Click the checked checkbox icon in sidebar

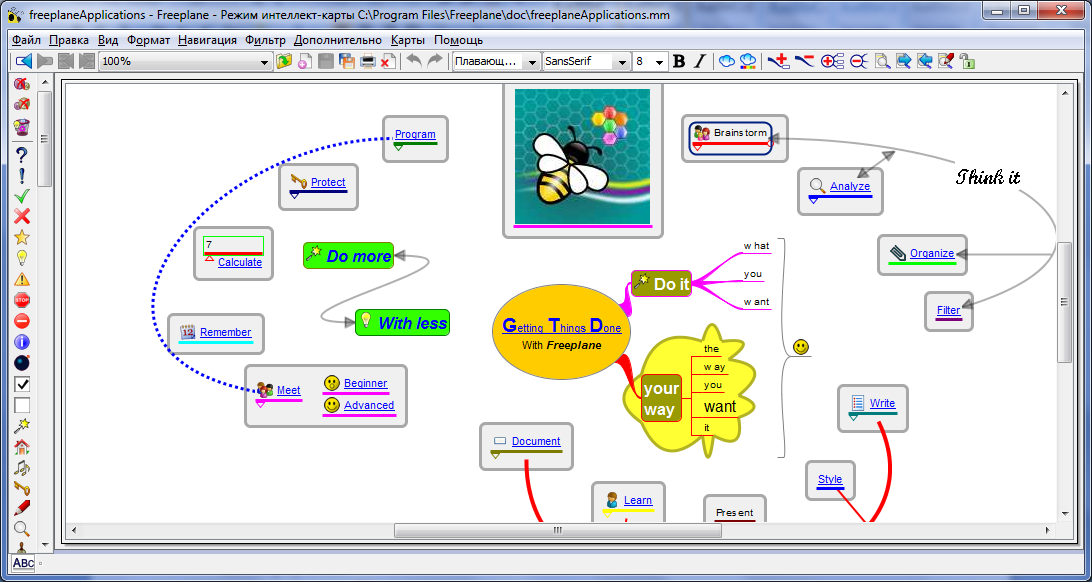pos(22,384)
